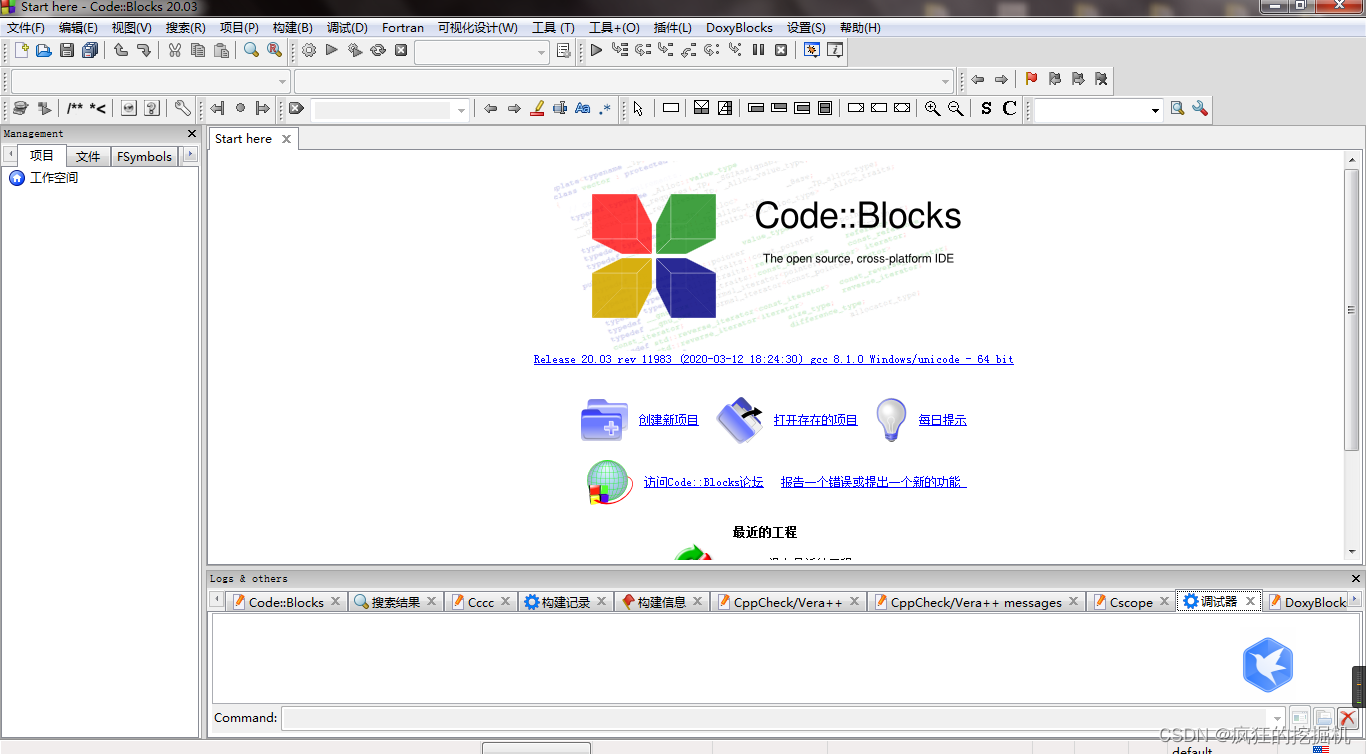Click the Rebuild cycle-arrows icon
The width and height of the screenshot is (1366, 754).
[x=378, y=50]
